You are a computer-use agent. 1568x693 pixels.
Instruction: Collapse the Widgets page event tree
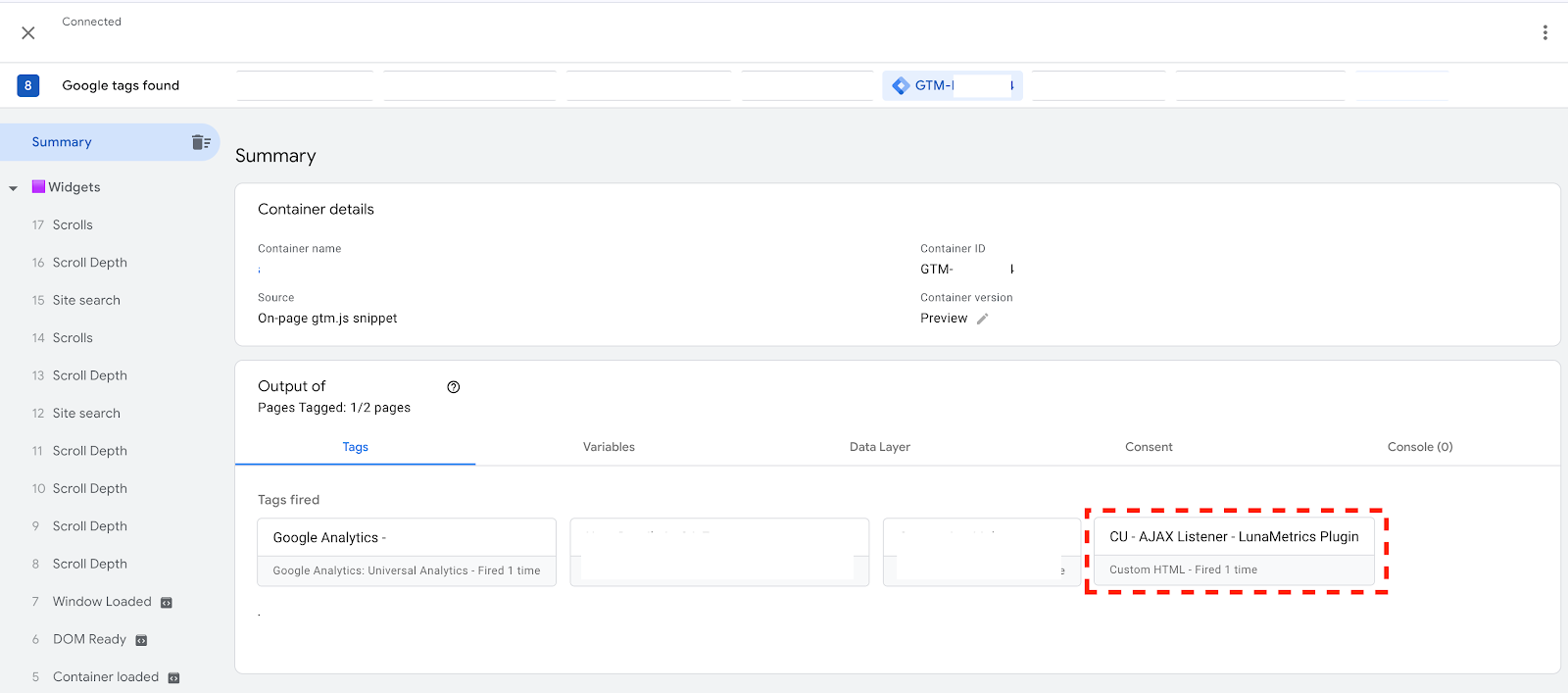[x=14, y=188]
